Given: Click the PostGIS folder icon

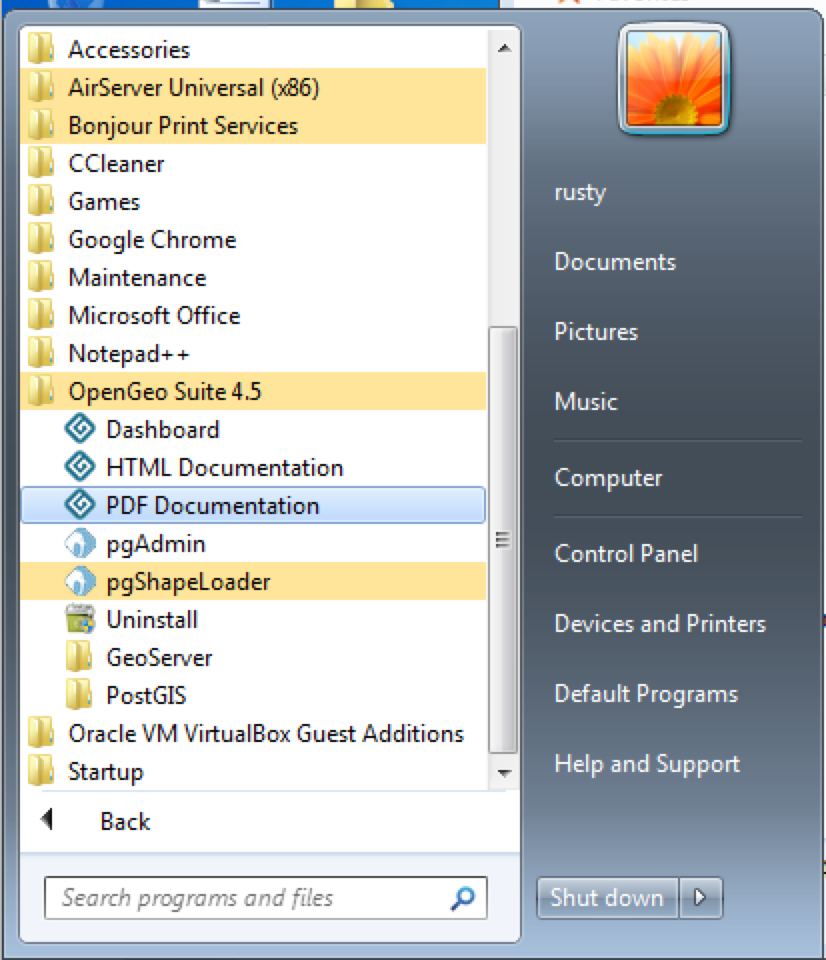Looking at the screenshot, I should [80, 695].
